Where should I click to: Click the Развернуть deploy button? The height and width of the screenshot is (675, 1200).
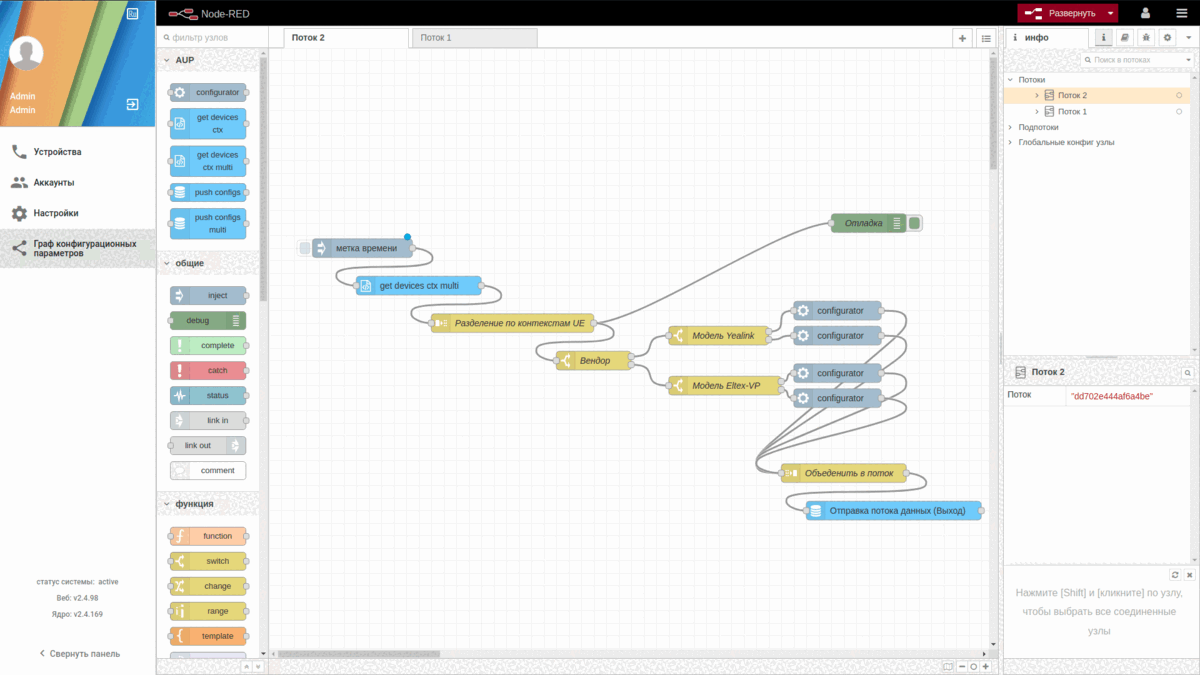1061,13
